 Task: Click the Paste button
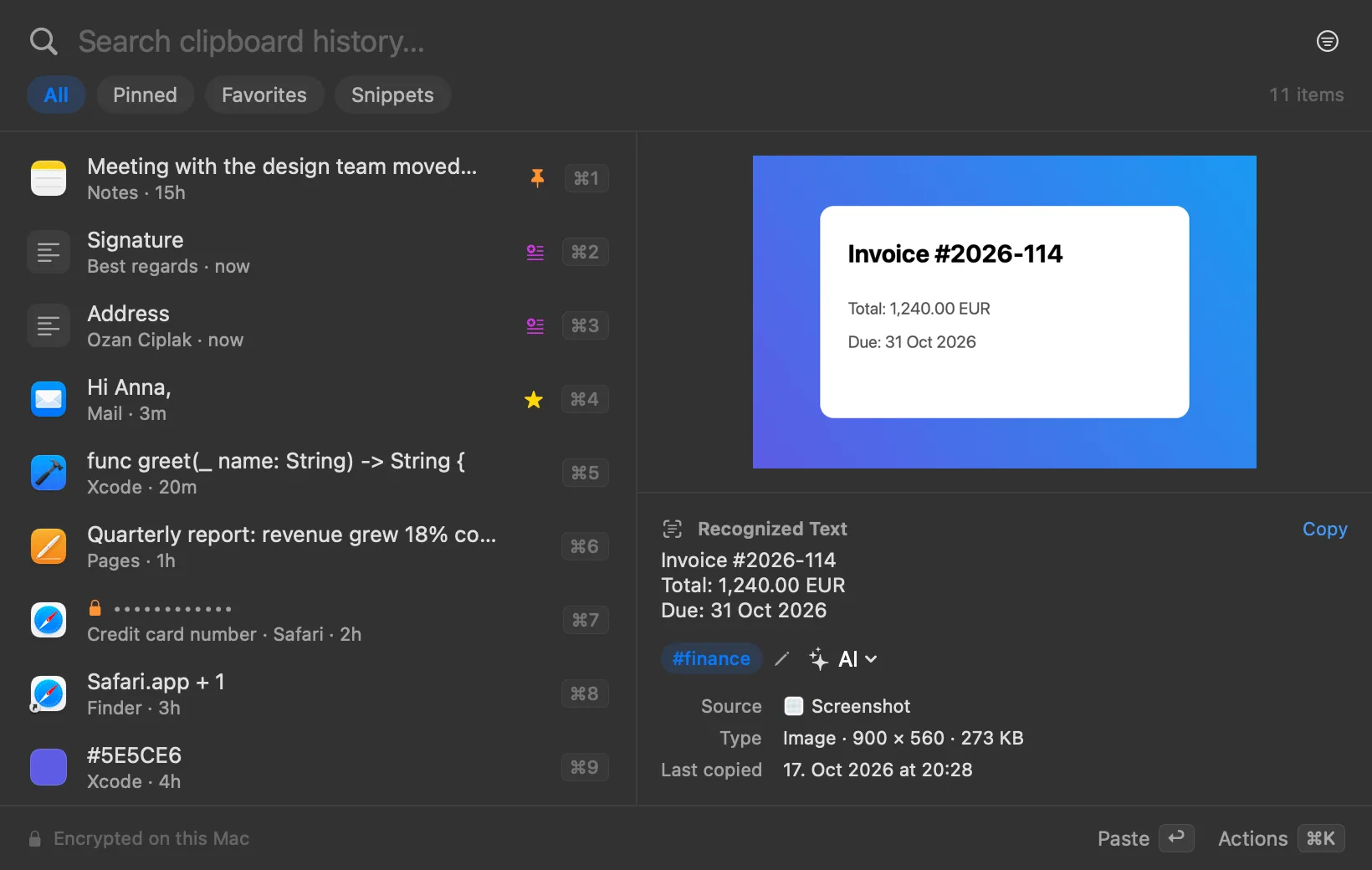tap(1145, 838)
